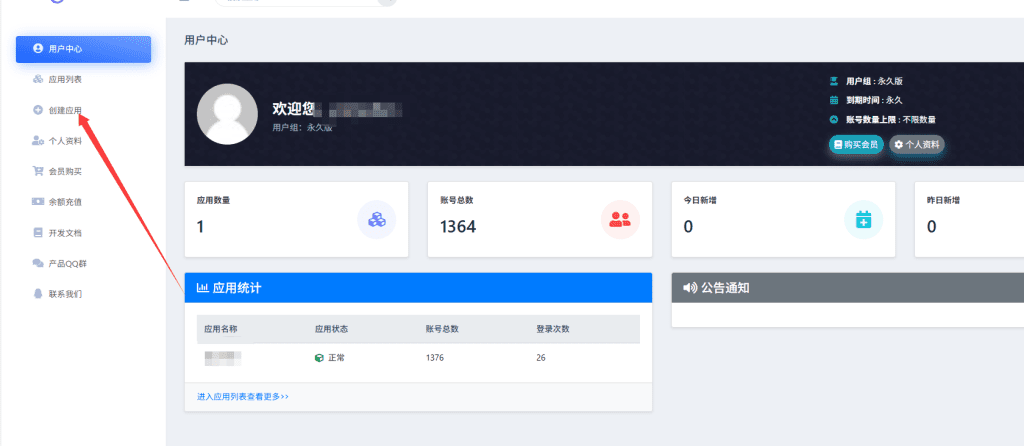Click the 个人资料 button in banner
Viewport: 1024px width, 446px height.
(x=917, y=144)
